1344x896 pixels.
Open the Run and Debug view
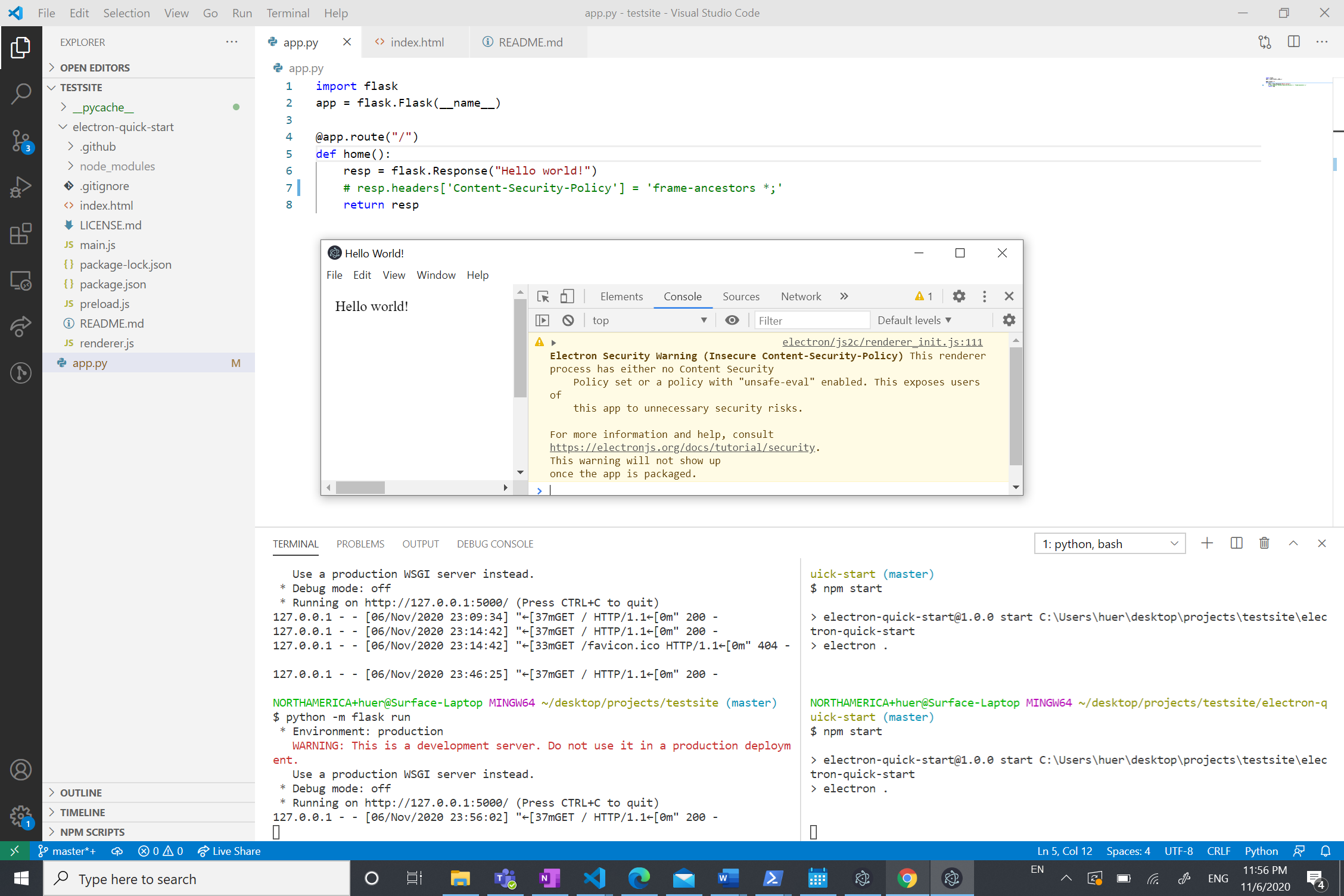pyautogui.click(x=21, y=187)
